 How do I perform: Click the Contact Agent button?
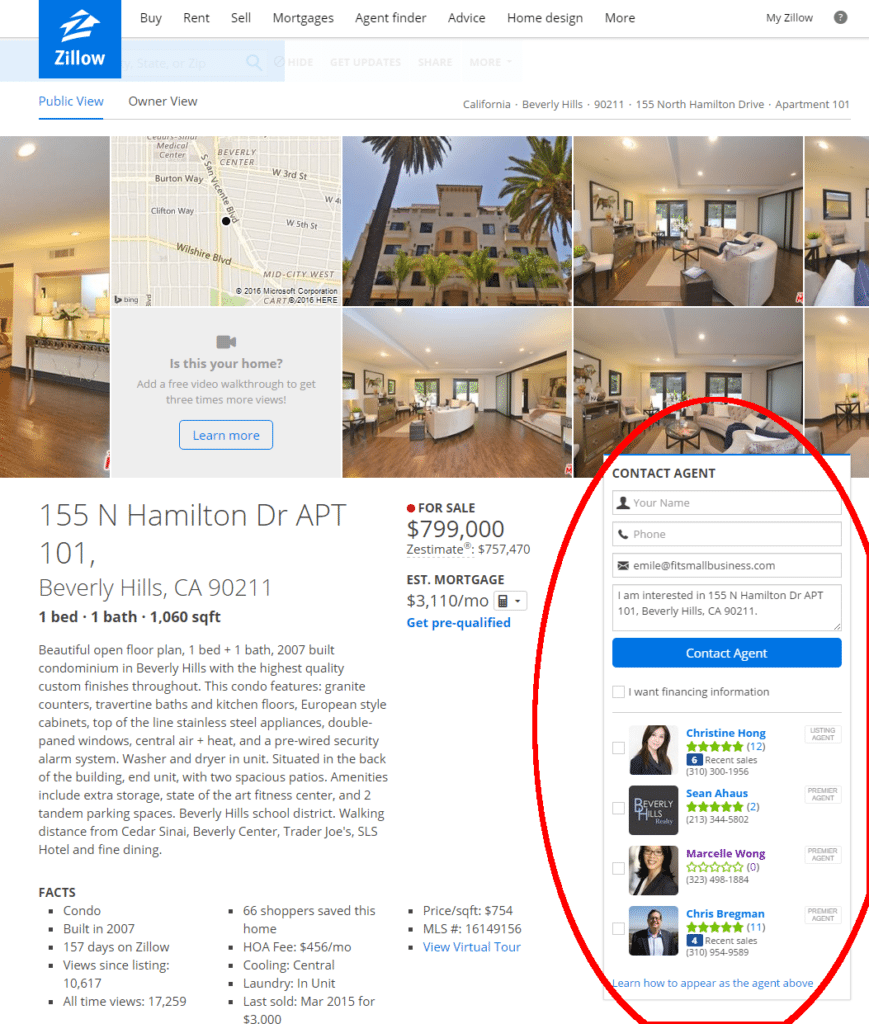coord(727,653)
